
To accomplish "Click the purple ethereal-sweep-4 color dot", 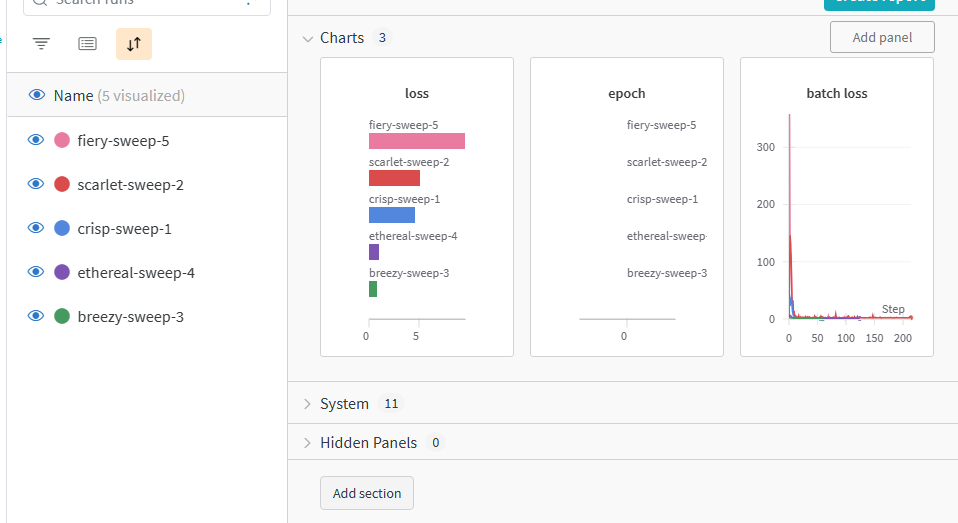I will (x=62, y=273).
